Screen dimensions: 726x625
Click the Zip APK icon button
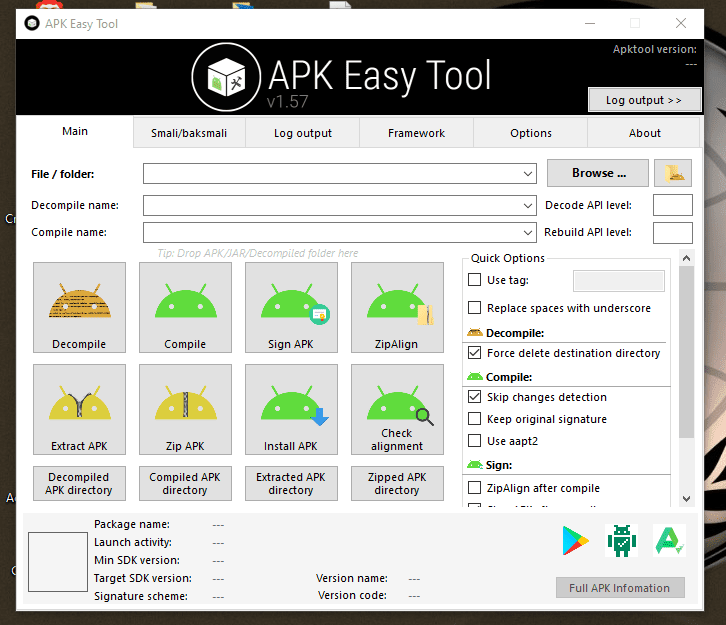click(185, 409)
